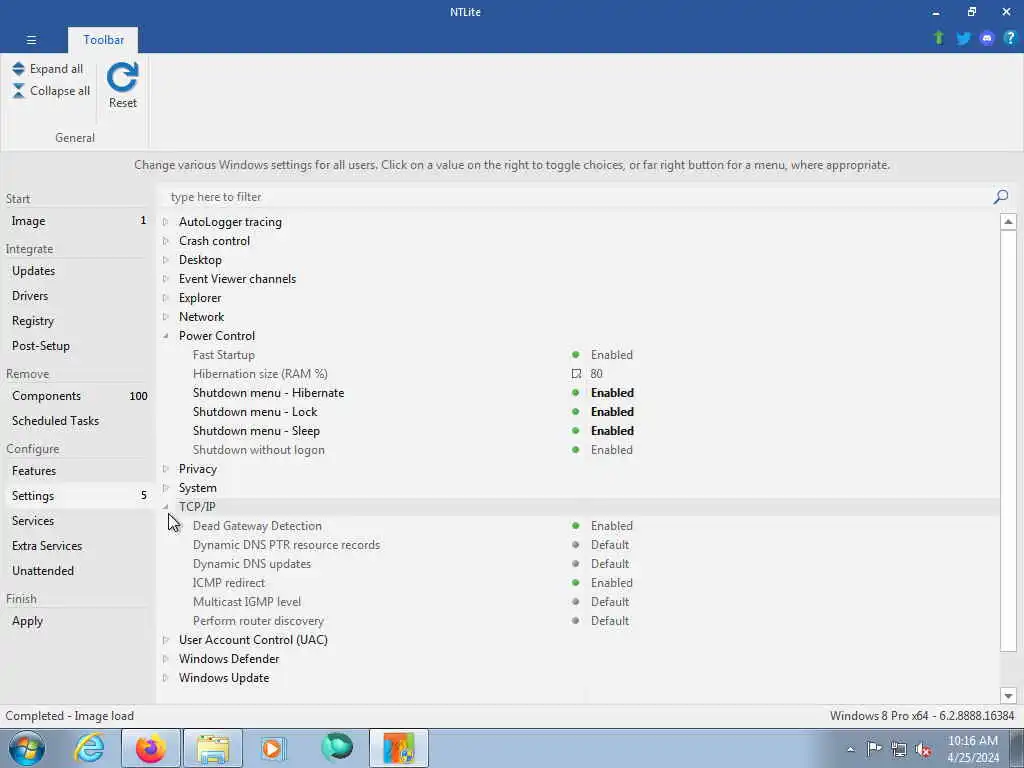Expand the AutoLogger tracing node
Viewport: 1024px width, 768px height.
click(x=166, y=222)
